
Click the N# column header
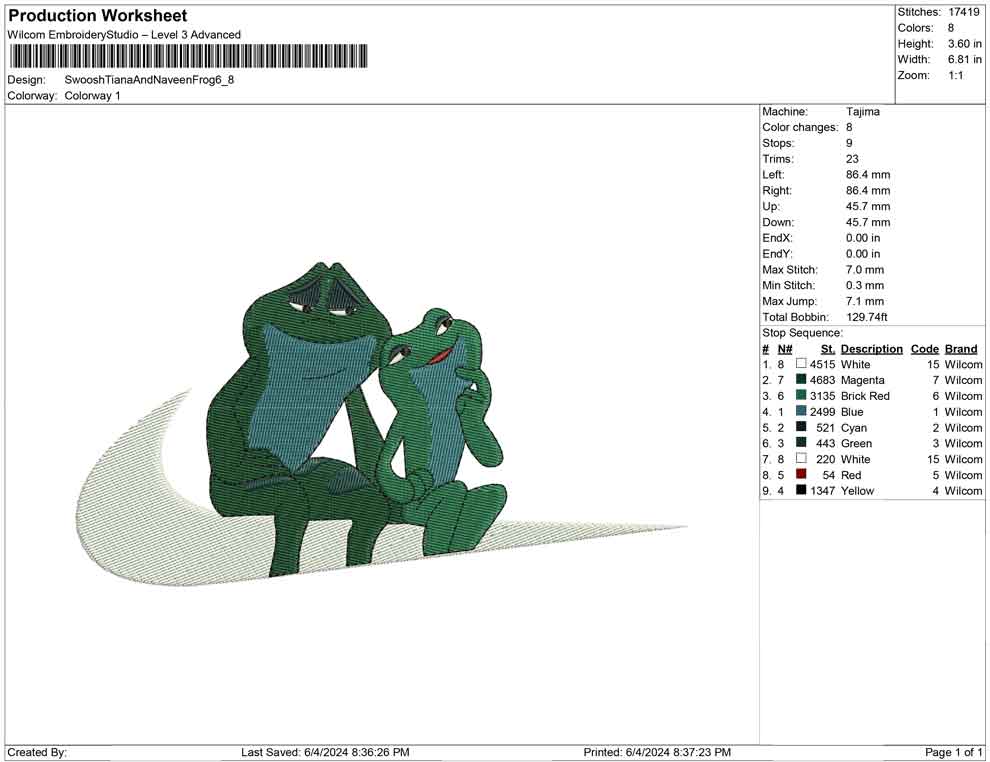785,349
